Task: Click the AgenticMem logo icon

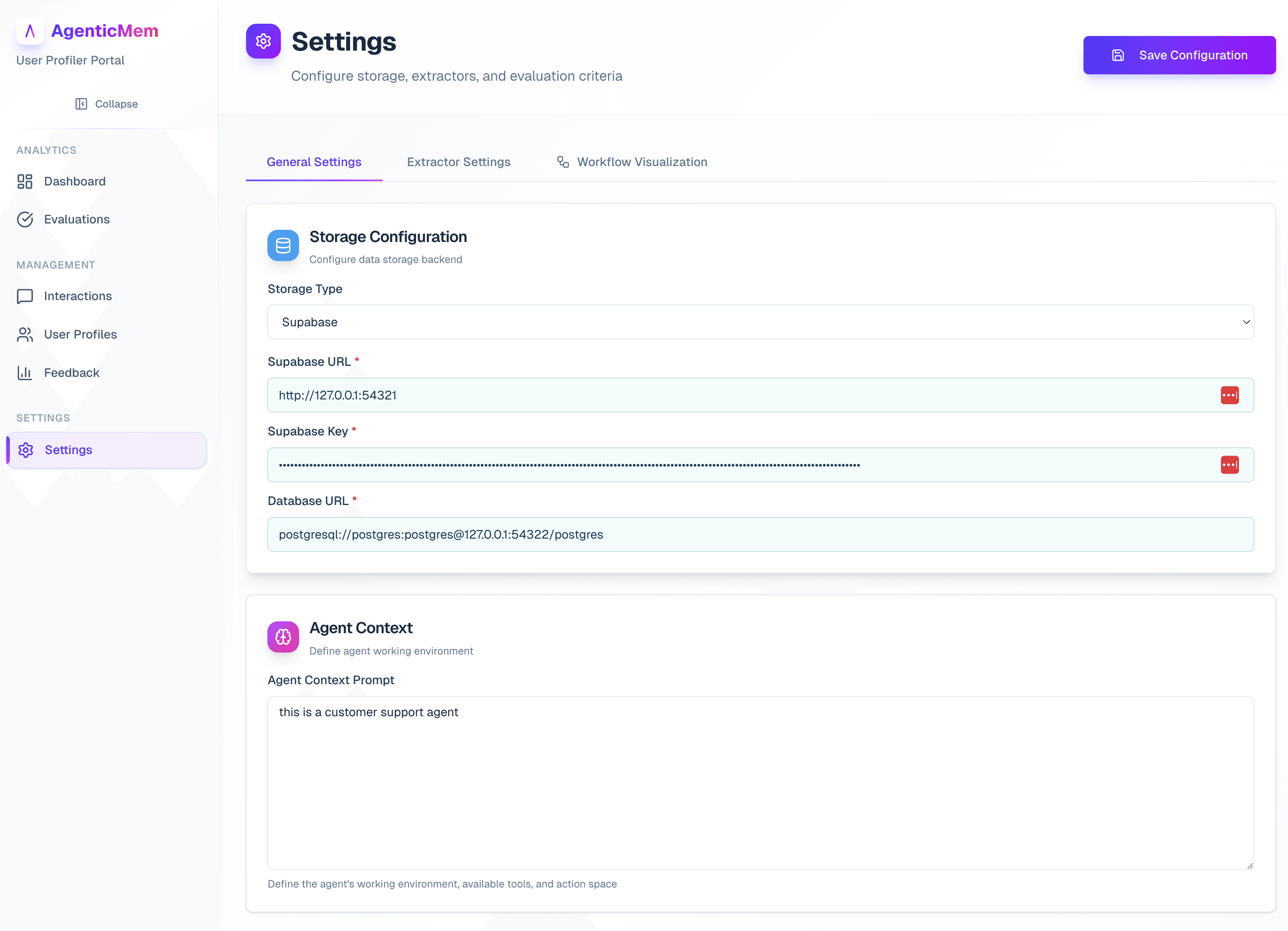Action: (30, 31)
